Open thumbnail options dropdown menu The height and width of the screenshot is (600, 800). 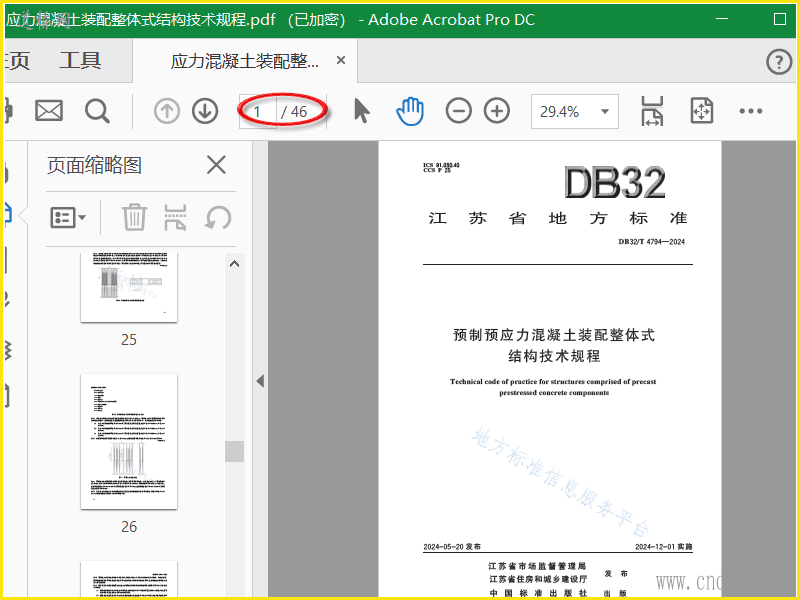[x=68, y=218]
